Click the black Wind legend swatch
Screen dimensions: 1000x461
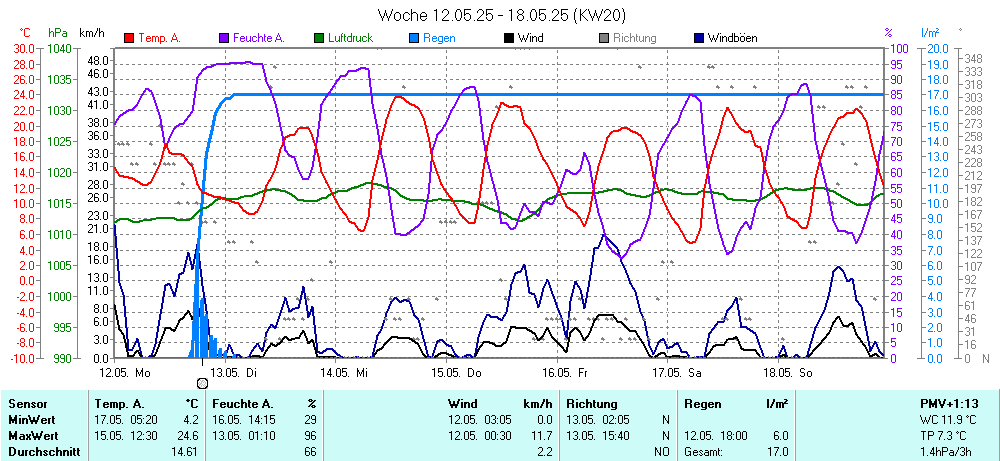pyautogui.click(x=509, y=38)
